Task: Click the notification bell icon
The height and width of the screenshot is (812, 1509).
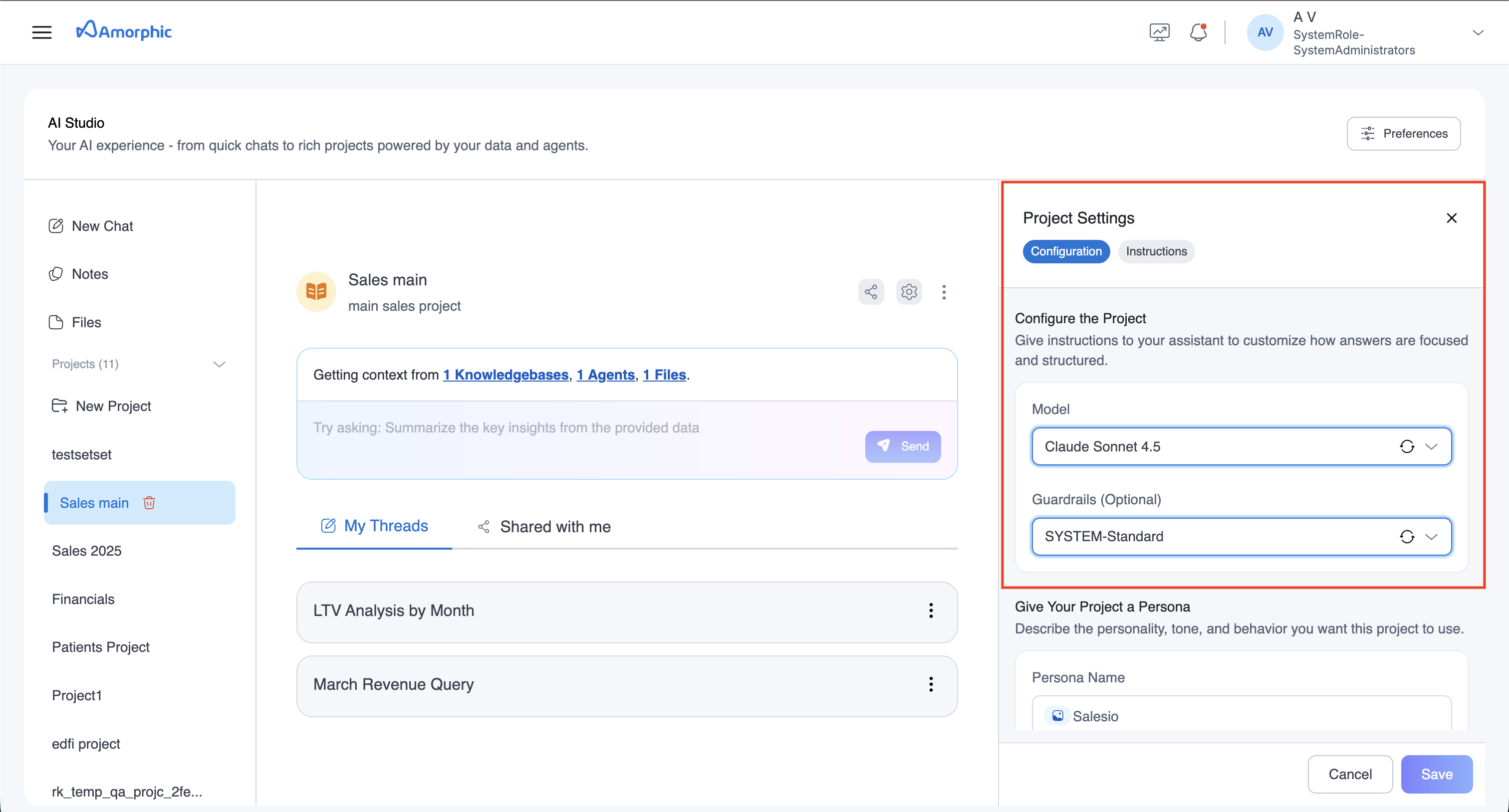Action: pyautogui.click(x=1198, y=32)
